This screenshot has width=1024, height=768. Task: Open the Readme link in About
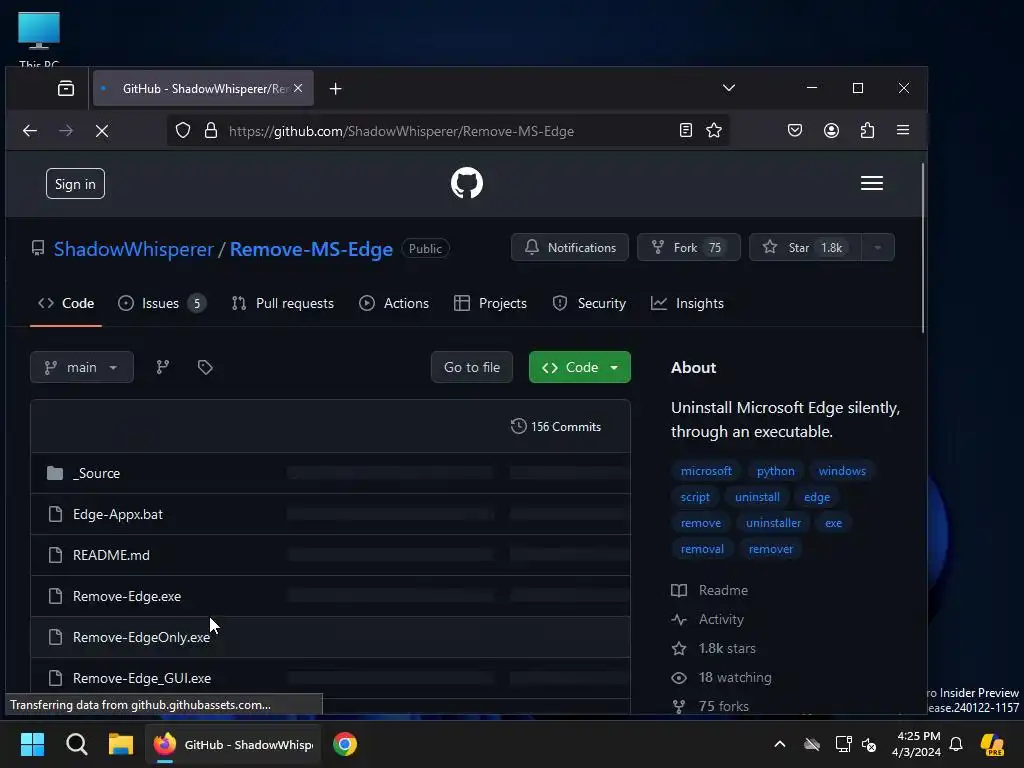(x=710, y=590)
